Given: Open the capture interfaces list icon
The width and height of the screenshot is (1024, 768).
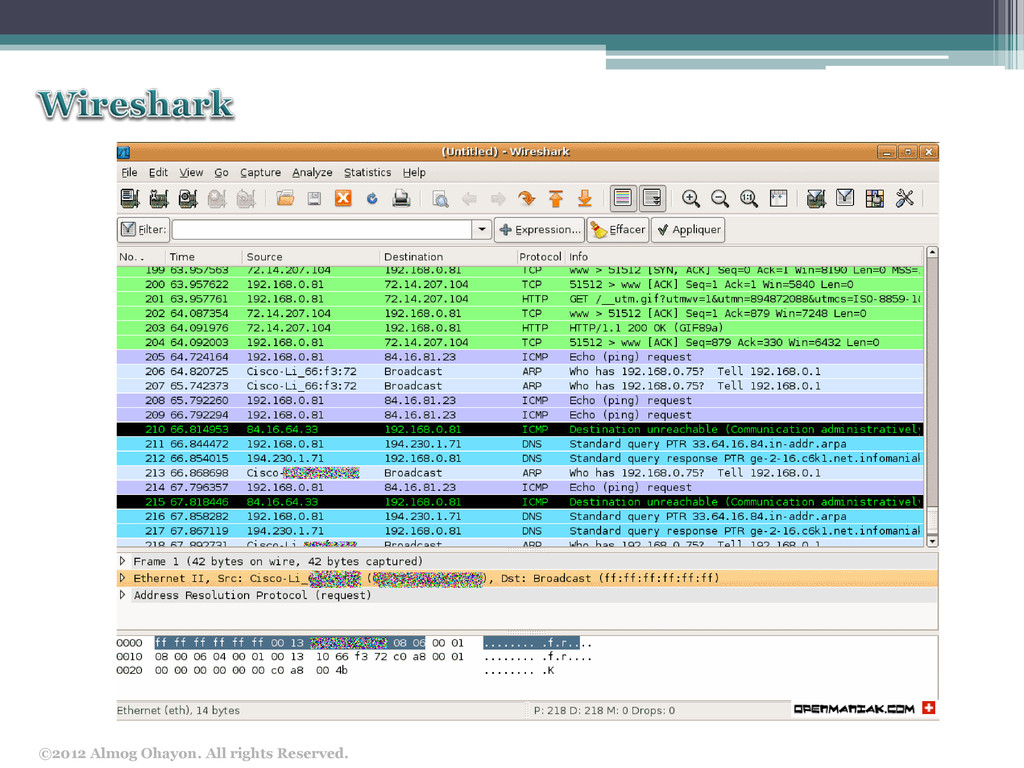Looking at the screenshot, I should 130,198.
